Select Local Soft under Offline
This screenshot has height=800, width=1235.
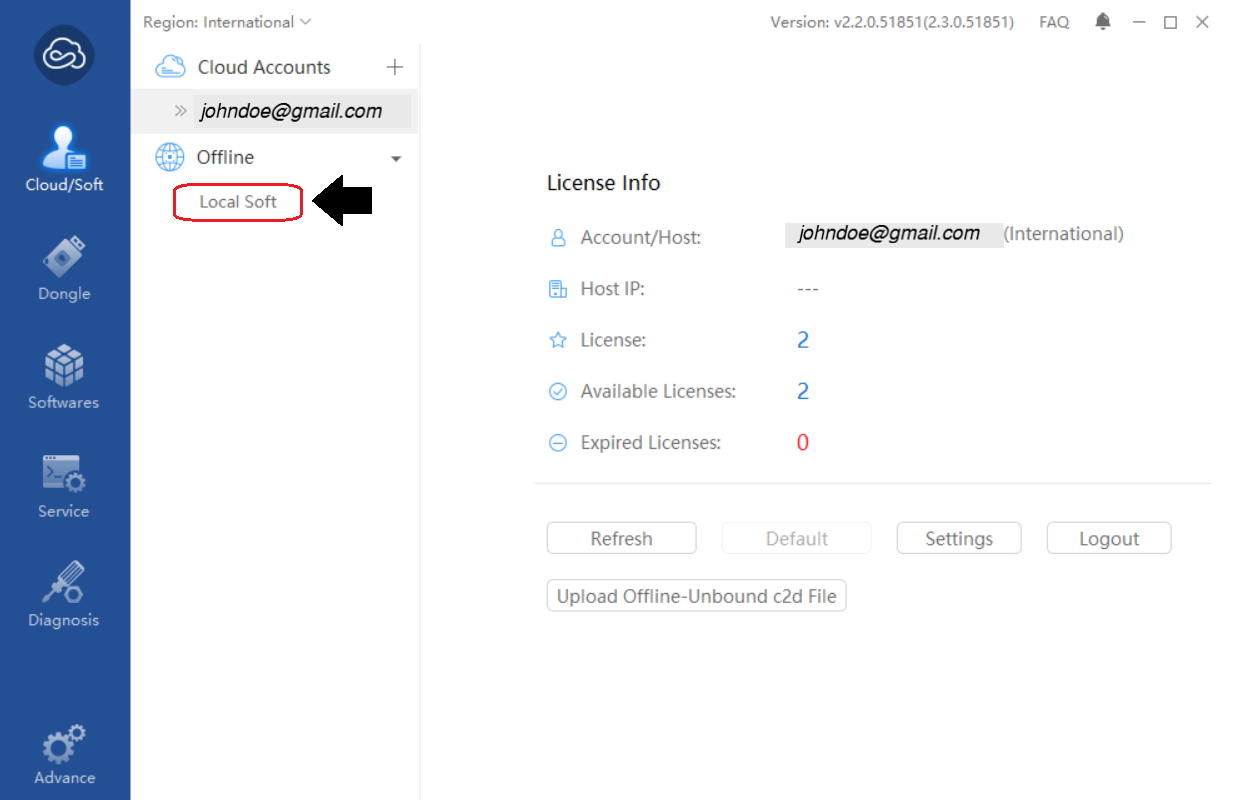pyautogui.click(x=237, y=202)
